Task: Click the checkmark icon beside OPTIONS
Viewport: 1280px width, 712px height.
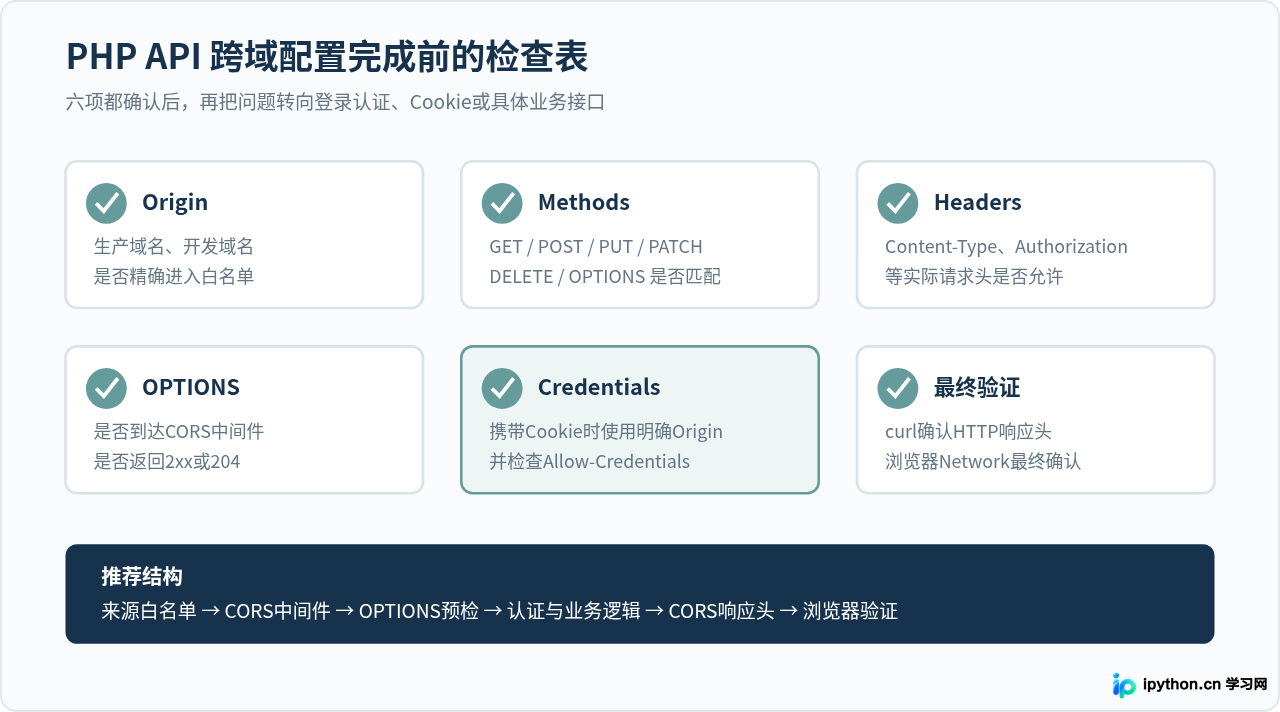Action: coord(106,388)
